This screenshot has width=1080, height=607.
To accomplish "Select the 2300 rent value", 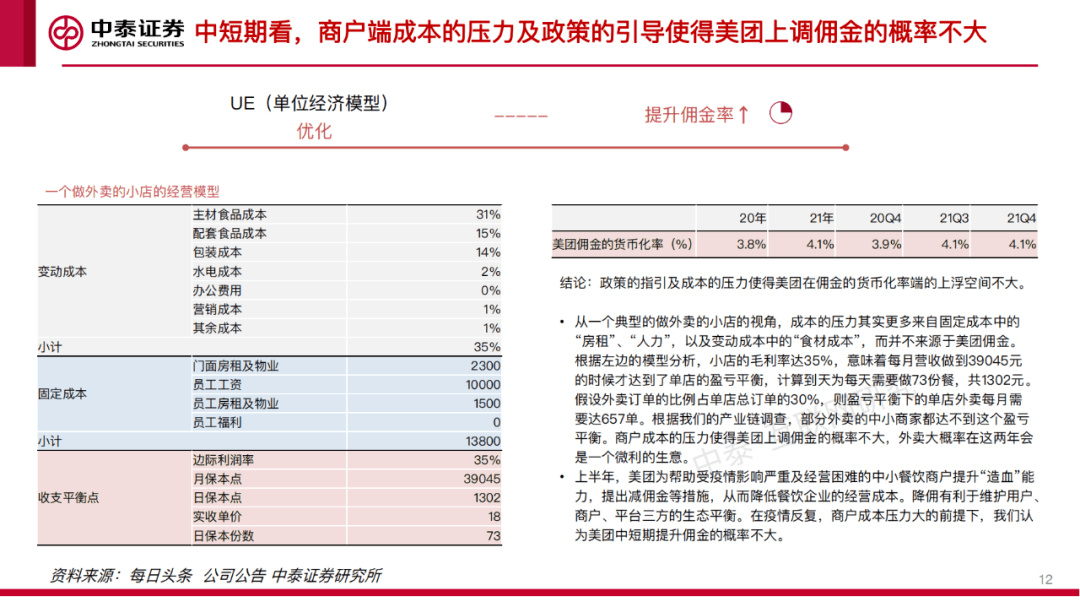I will pos(486,366).
